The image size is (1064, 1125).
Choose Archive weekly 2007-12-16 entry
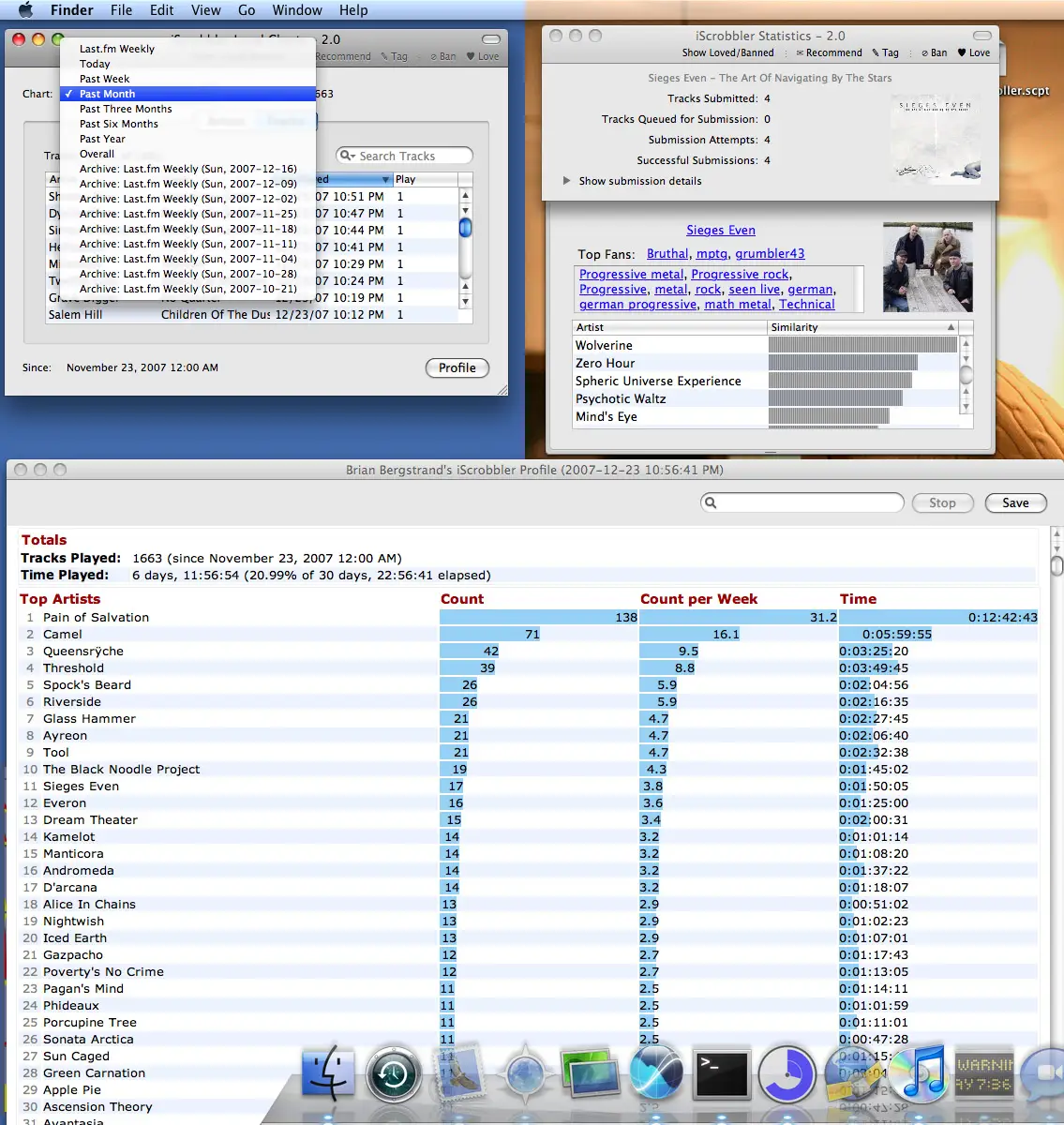pyautogui.click(x=187, y=169)
